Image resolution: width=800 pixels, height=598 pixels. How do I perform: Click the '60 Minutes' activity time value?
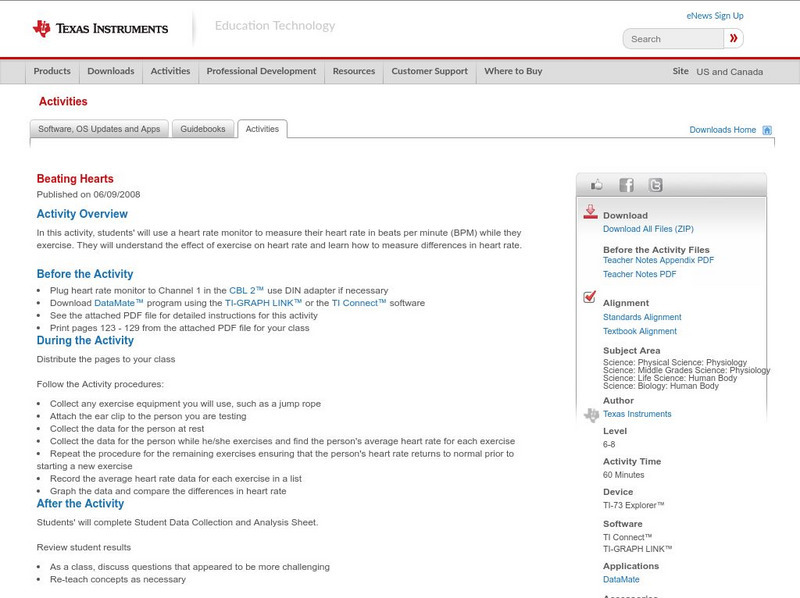pos(623,475)
